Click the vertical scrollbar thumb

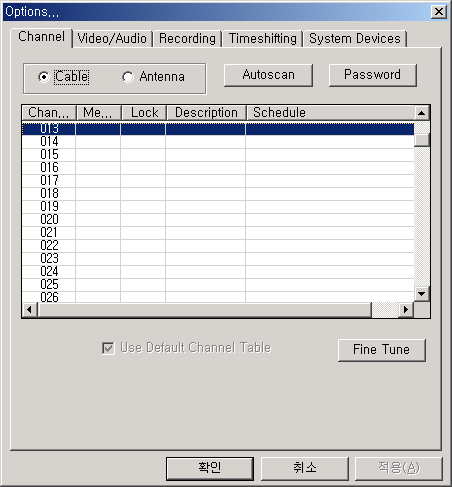coord(422,140)
